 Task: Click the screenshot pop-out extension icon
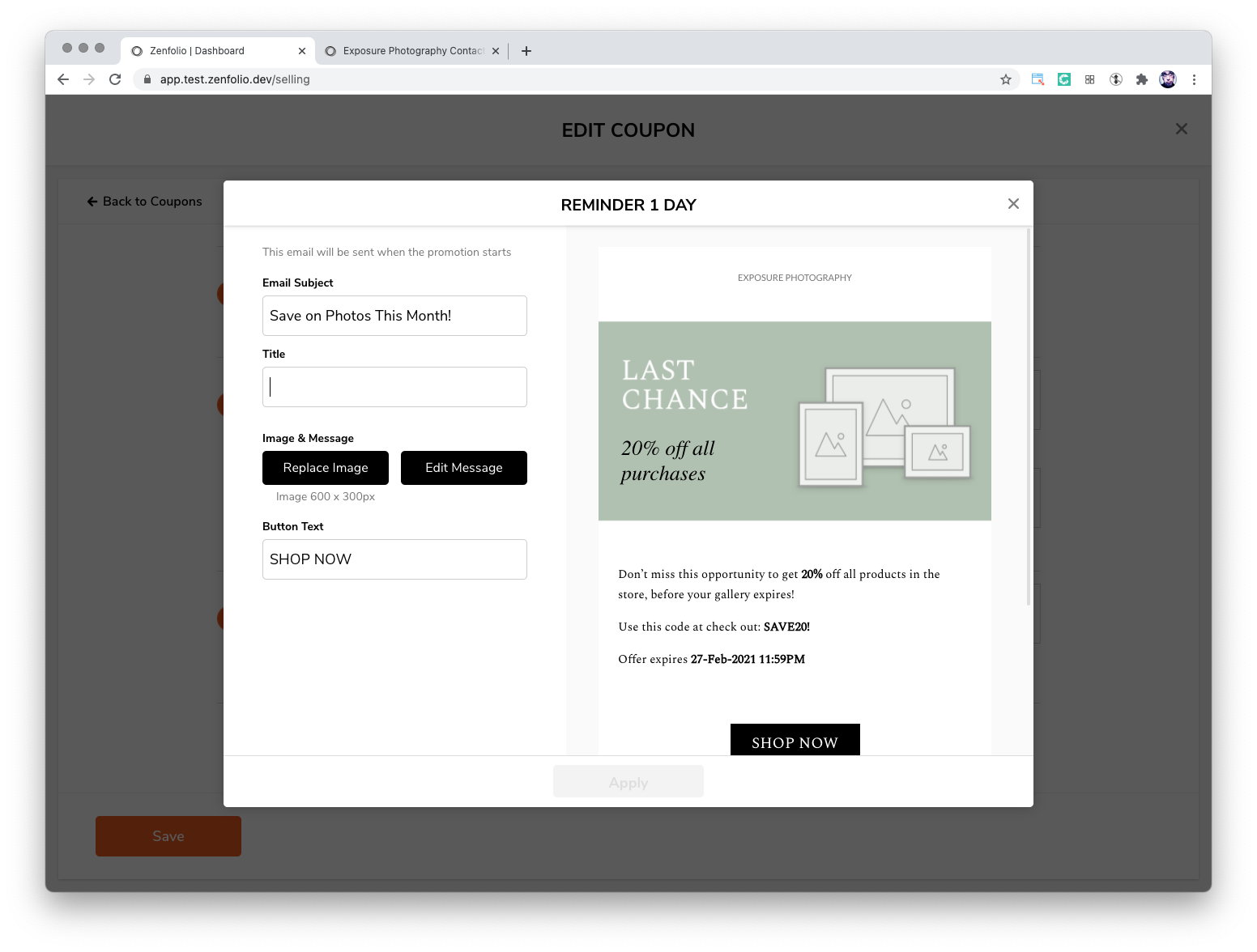1036,79
